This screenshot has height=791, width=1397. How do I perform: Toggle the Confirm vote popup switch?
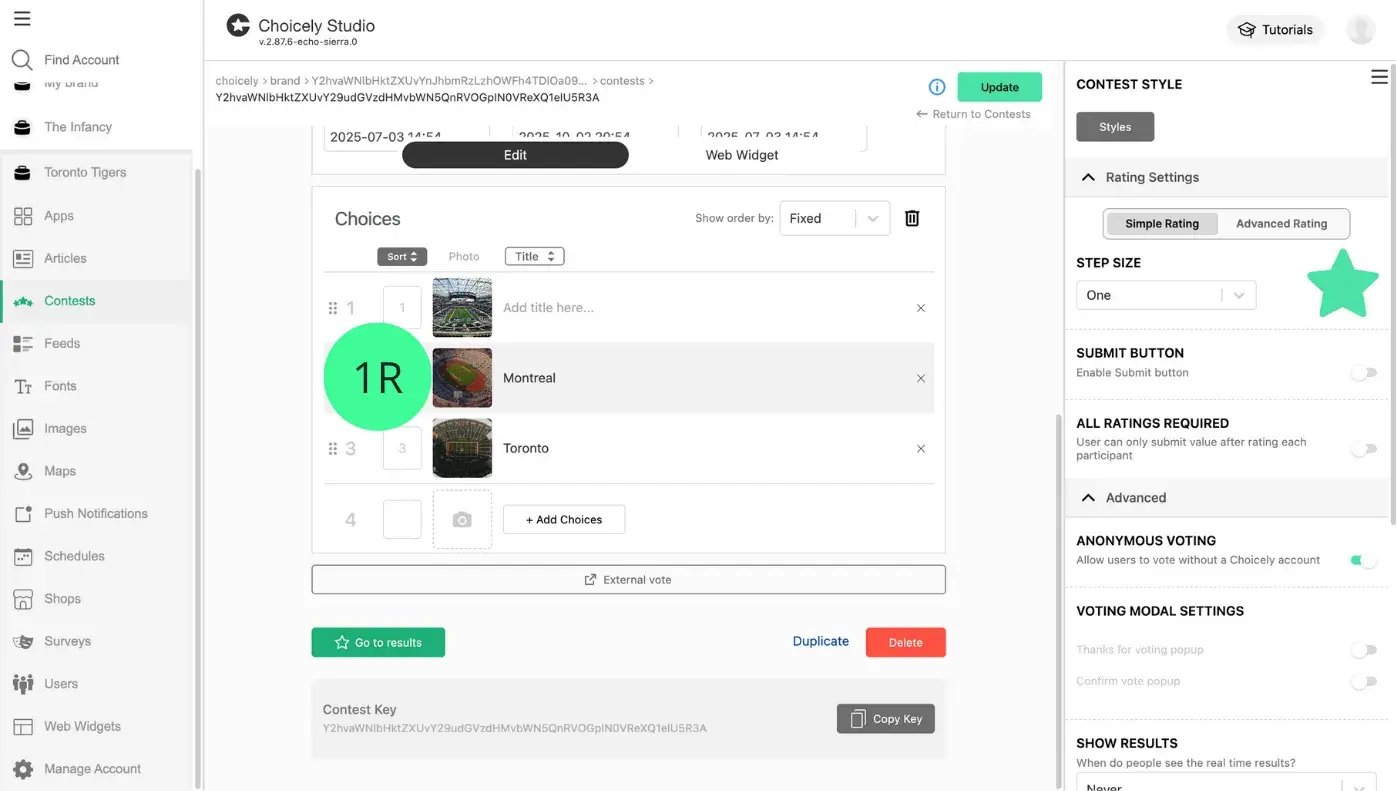(1364, 682)
